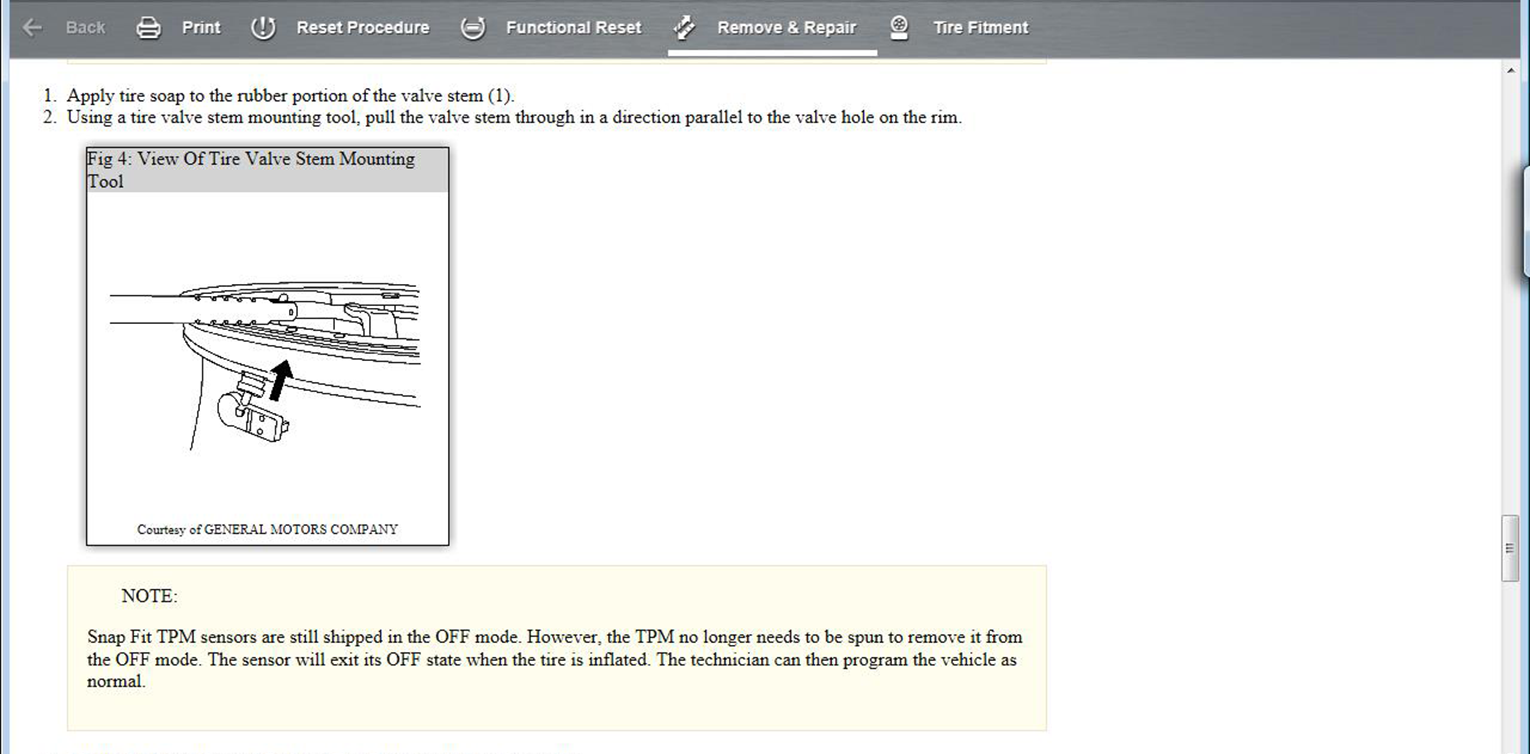This screenshot has width=1530, height=754.
Task: Click the vertical scrollbar thumb
Action: (1510, 548)
